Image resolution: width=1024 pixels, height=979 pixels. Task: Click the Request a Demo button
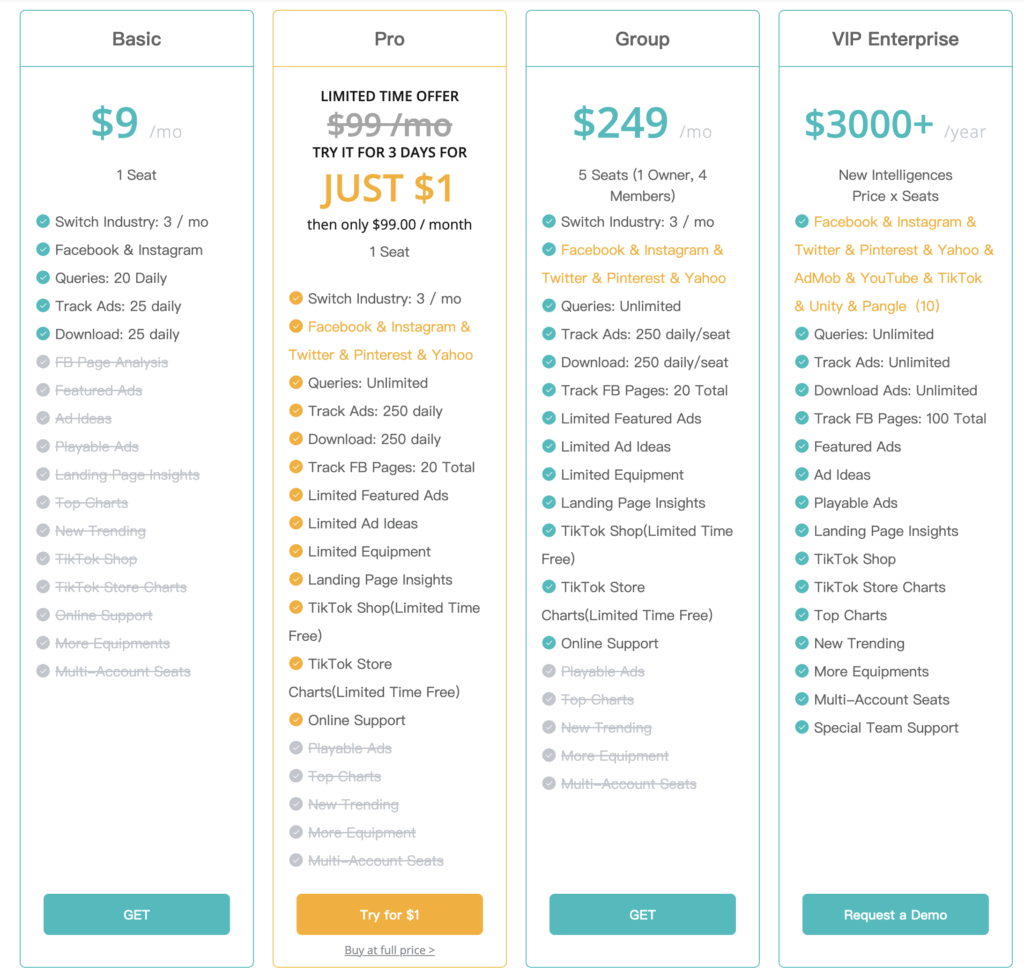895,914
